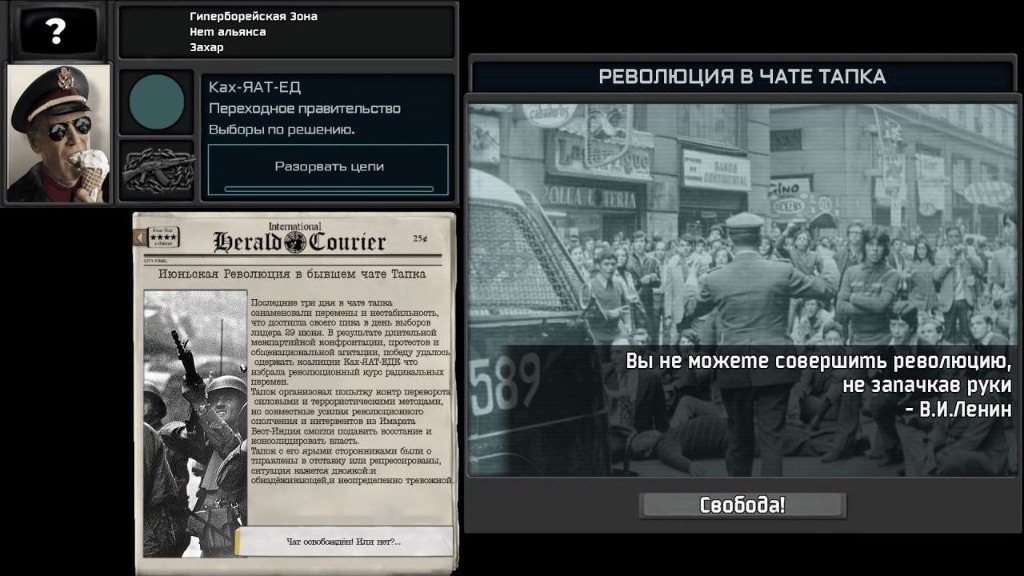Image resolution: width=1024 pixels, height=576 pixels.
Task: Click the chained rifle focus icon
Action: tap(157, 171)
